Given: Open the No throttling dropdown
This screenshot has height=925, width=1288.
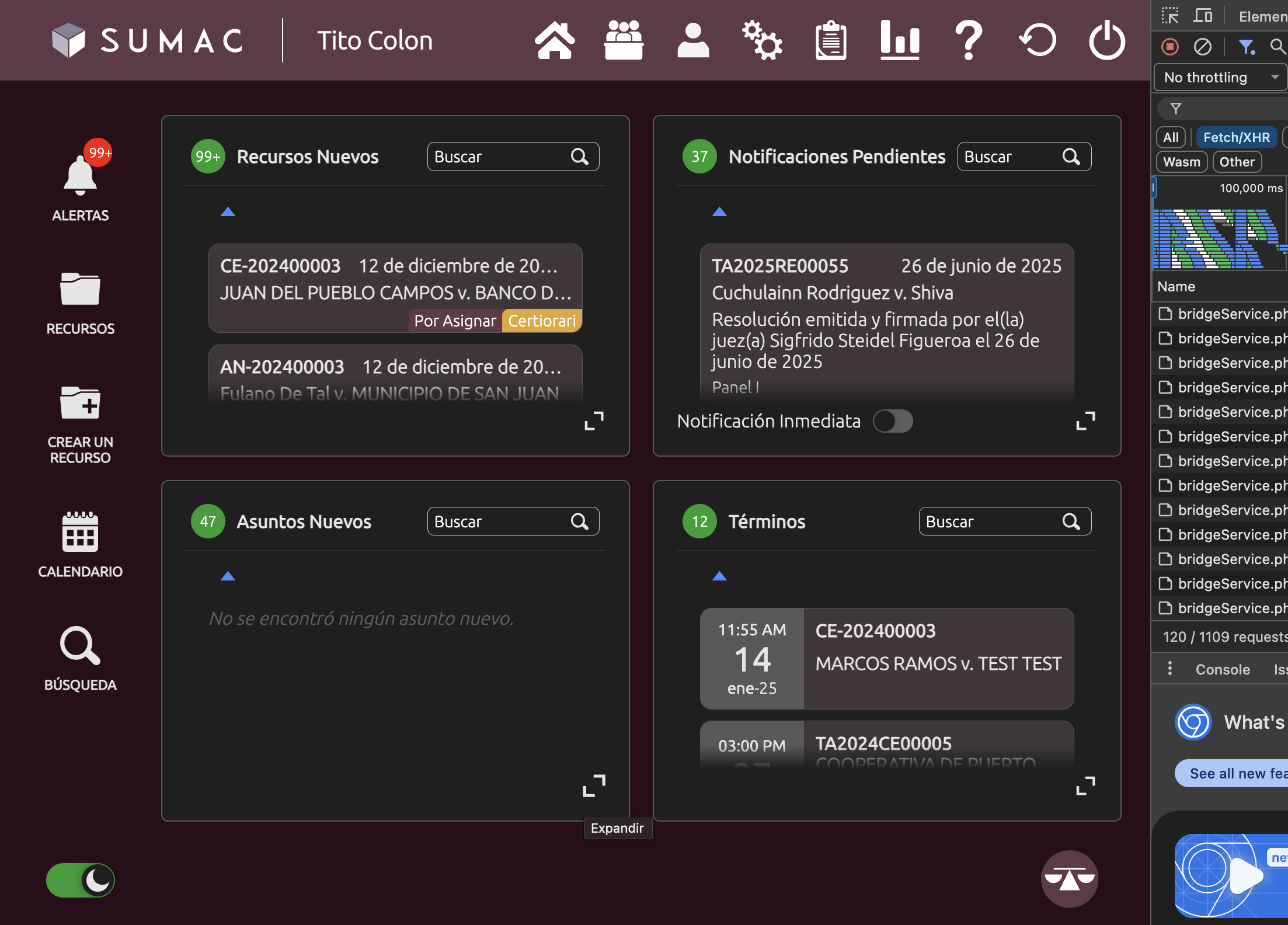Looking at the screenshot, I should (1220, 78).
